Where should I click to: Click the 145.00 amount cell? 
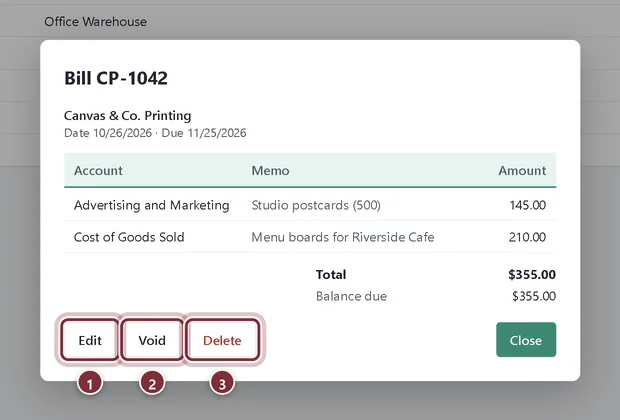[527, 205]
